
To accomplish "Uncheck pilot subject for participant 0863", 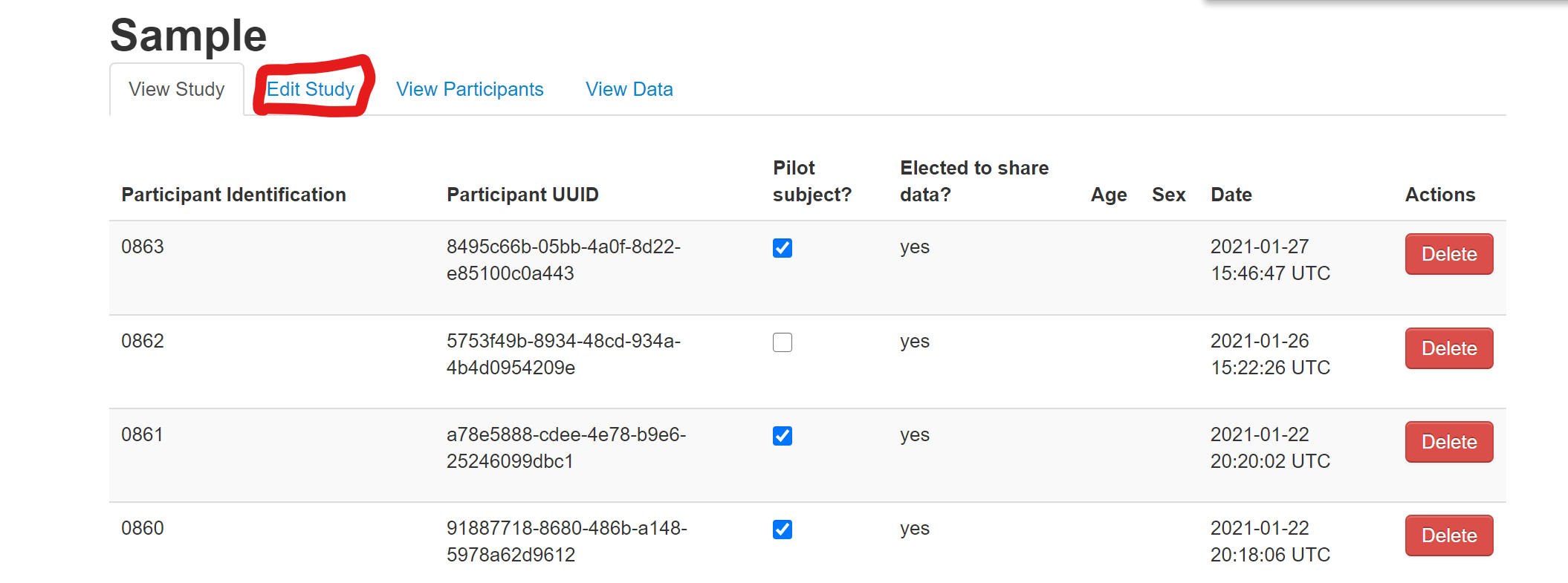I will point(783,248).
